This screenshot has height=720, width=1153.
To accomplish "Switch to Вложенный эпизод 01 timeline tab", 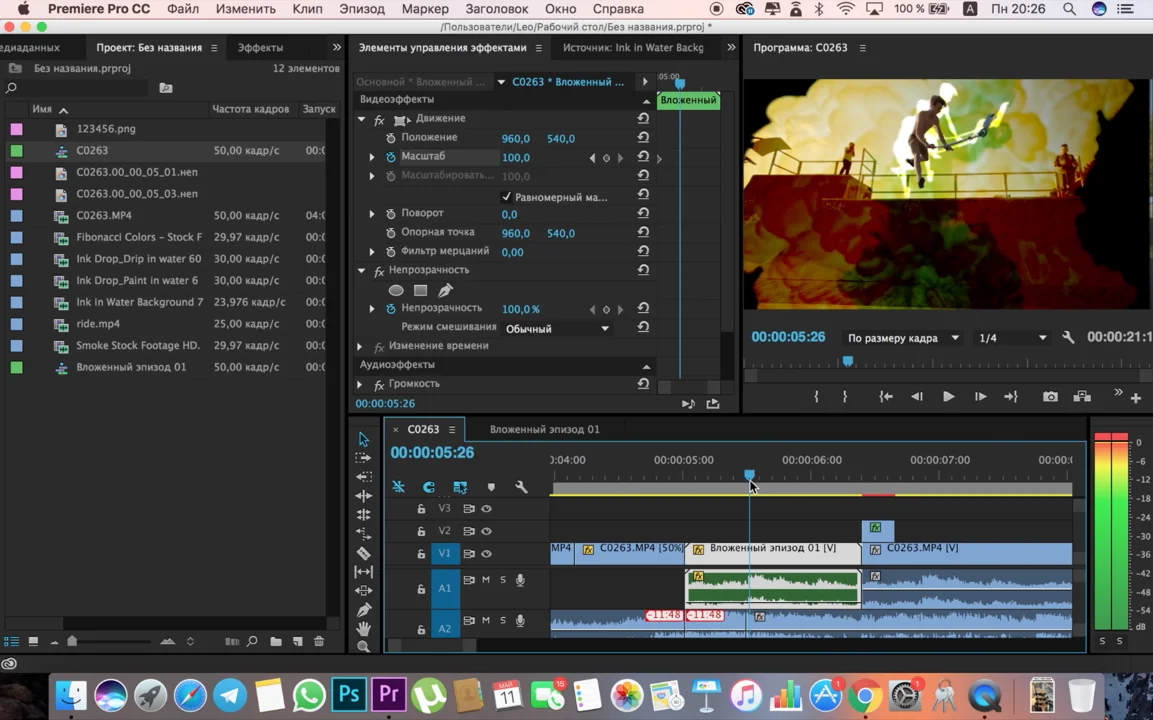I will pyautogui.click(x=544, y=429).
